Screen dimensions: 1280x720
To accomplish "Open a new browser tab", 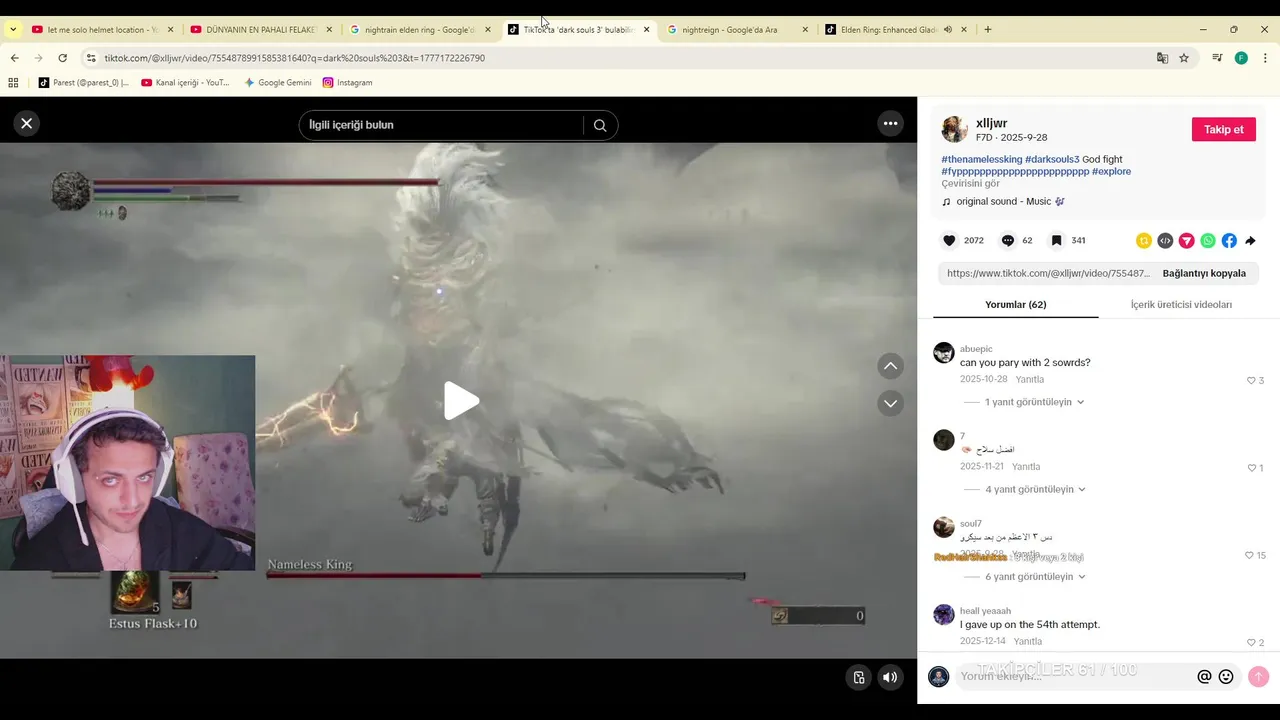I will [x=988, y=30].
